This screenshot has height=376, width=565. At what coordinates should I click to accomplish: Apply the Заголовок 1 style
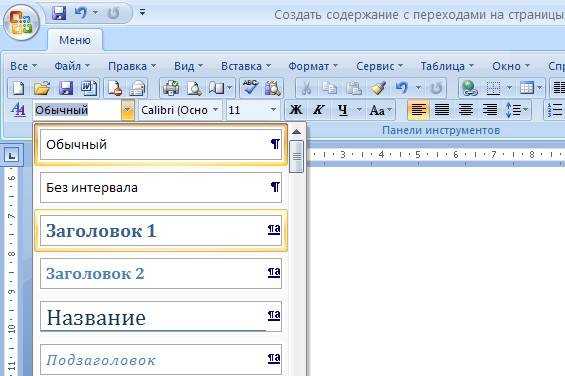click(161, 230)
